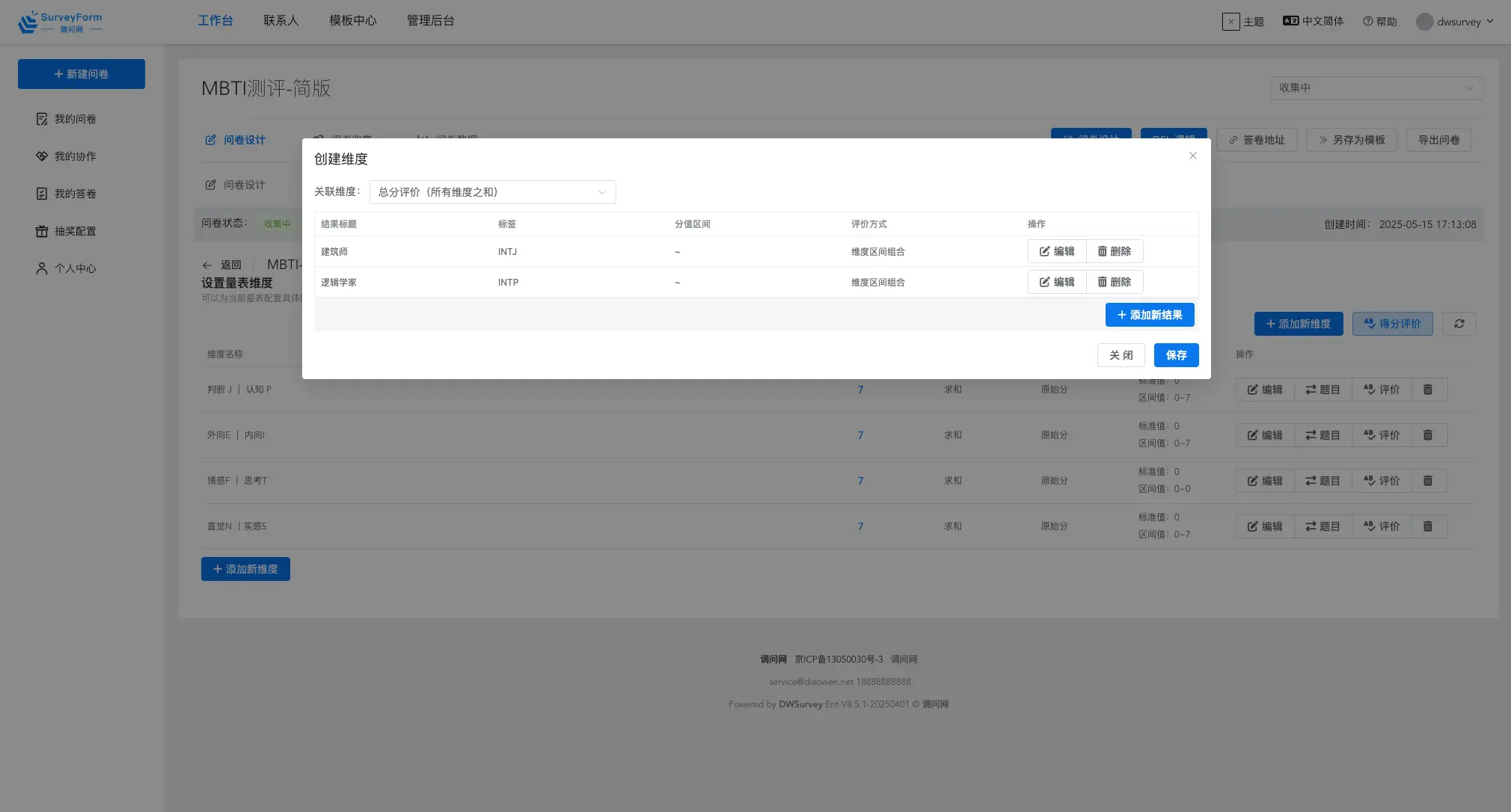The height and width of the screenshot is (812, 1511).
Task: Click the SurveyForm logo
Action: 60,22
